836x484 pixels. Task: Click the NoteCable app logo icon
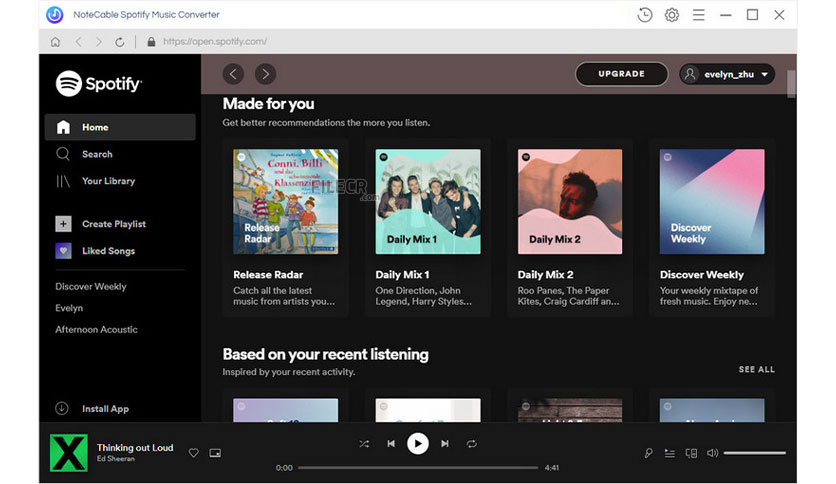pyautogui.click(x=54, y=14)
